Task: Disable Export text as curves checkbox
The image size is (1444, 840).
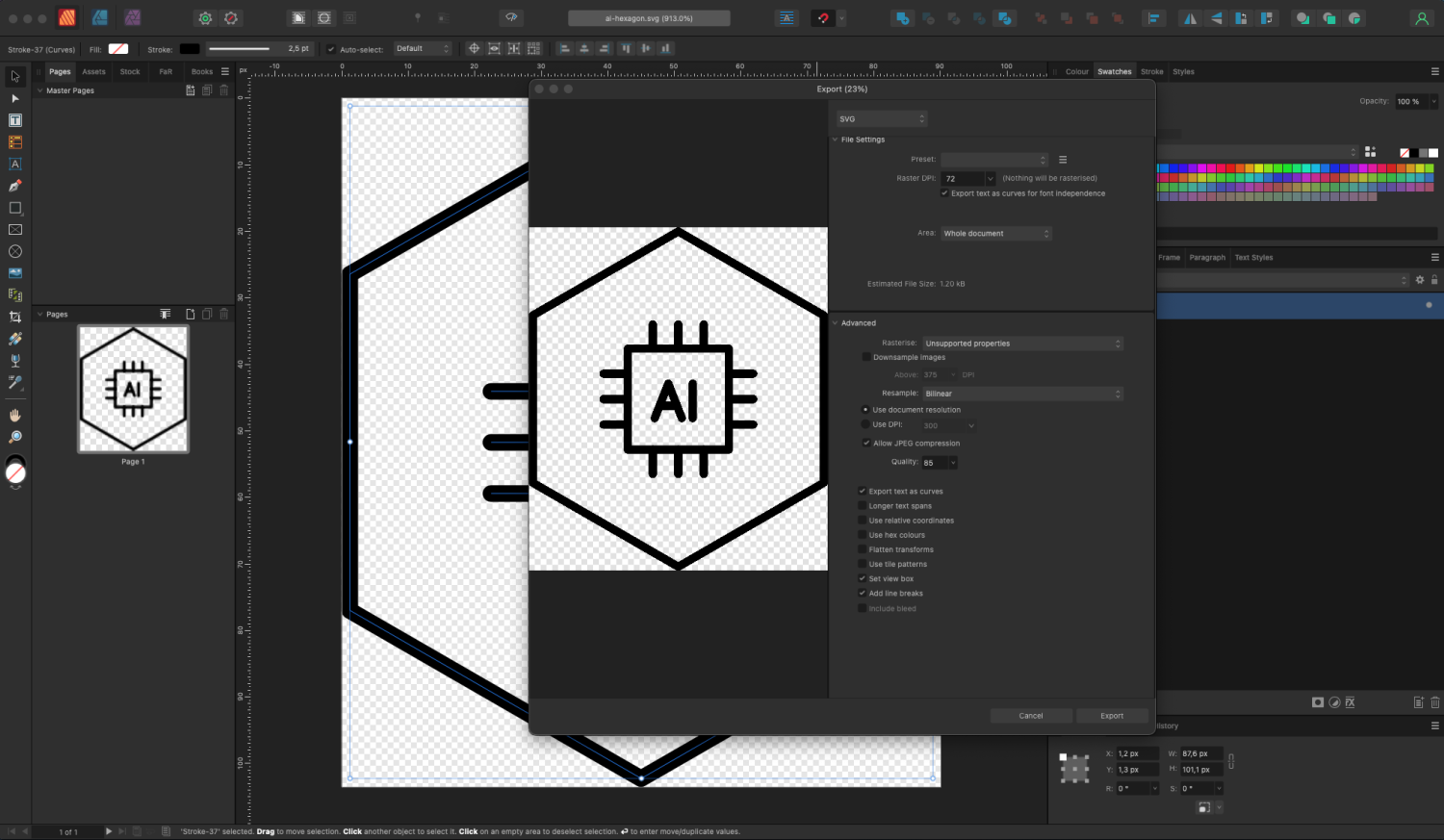Action: coord(863,491)
